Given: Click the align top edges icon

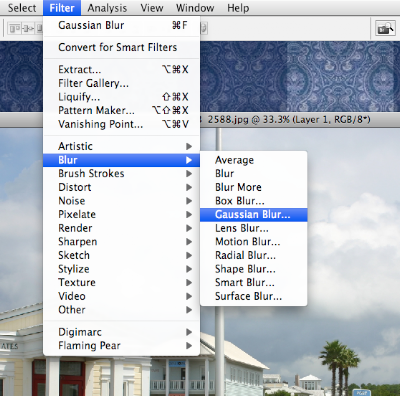Looking at the screenshot, I should 14,29.
